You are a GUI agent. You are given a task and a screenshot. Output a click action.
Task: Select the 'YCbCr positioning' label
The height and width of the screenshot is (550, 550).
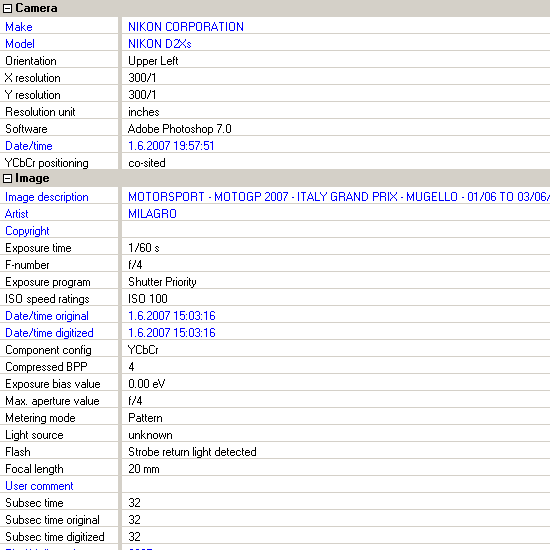[46, 163]
